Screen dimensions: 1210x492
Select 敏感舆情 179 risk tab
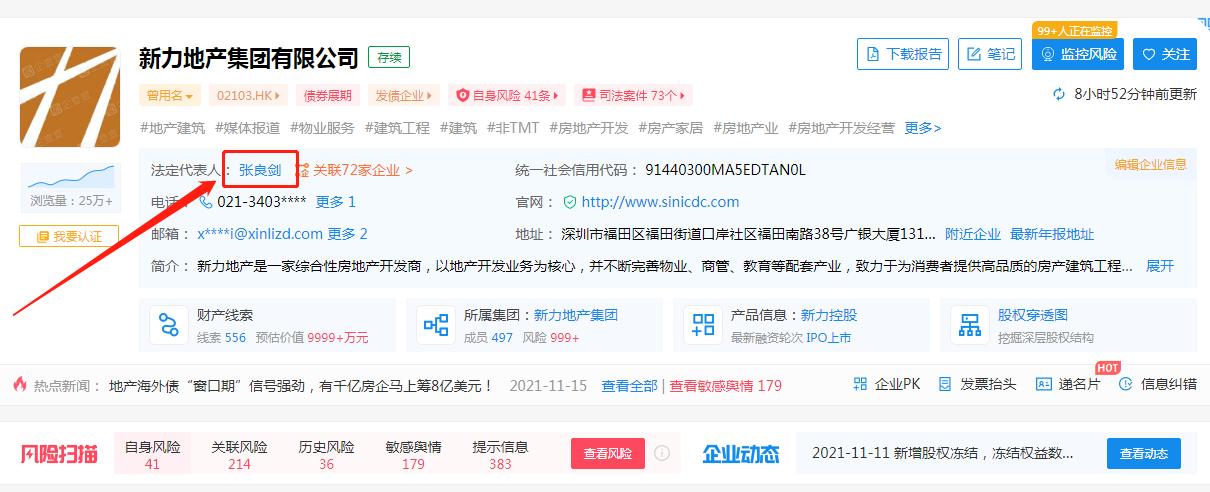coord(413,455)
